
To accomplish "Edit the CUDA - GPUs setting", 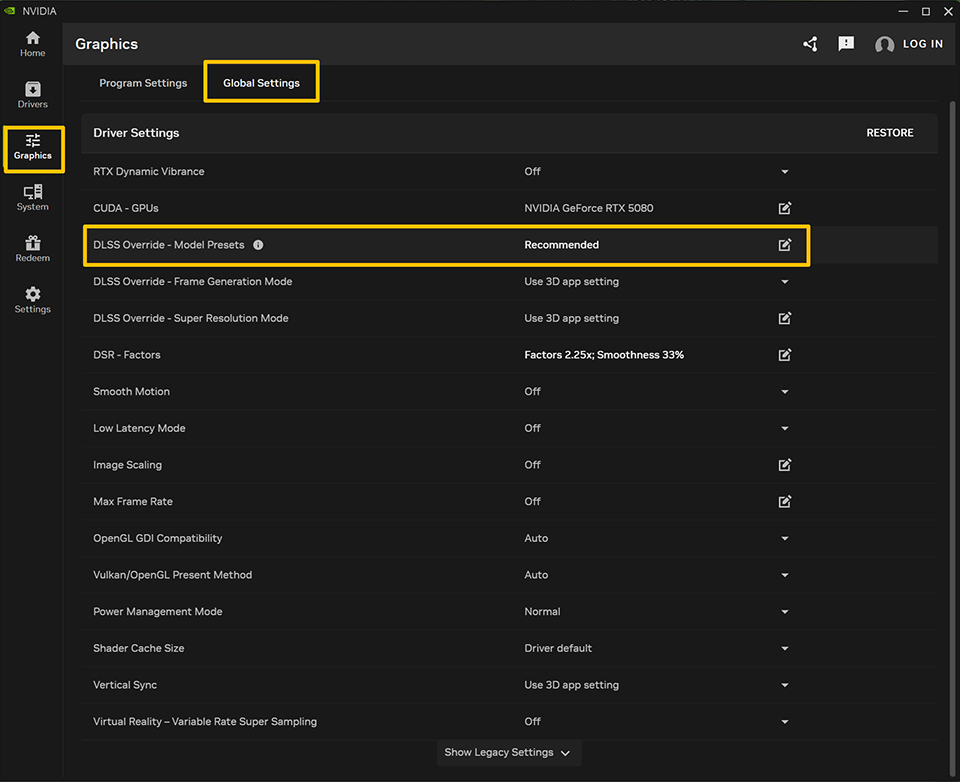I will tap(785, 208).
